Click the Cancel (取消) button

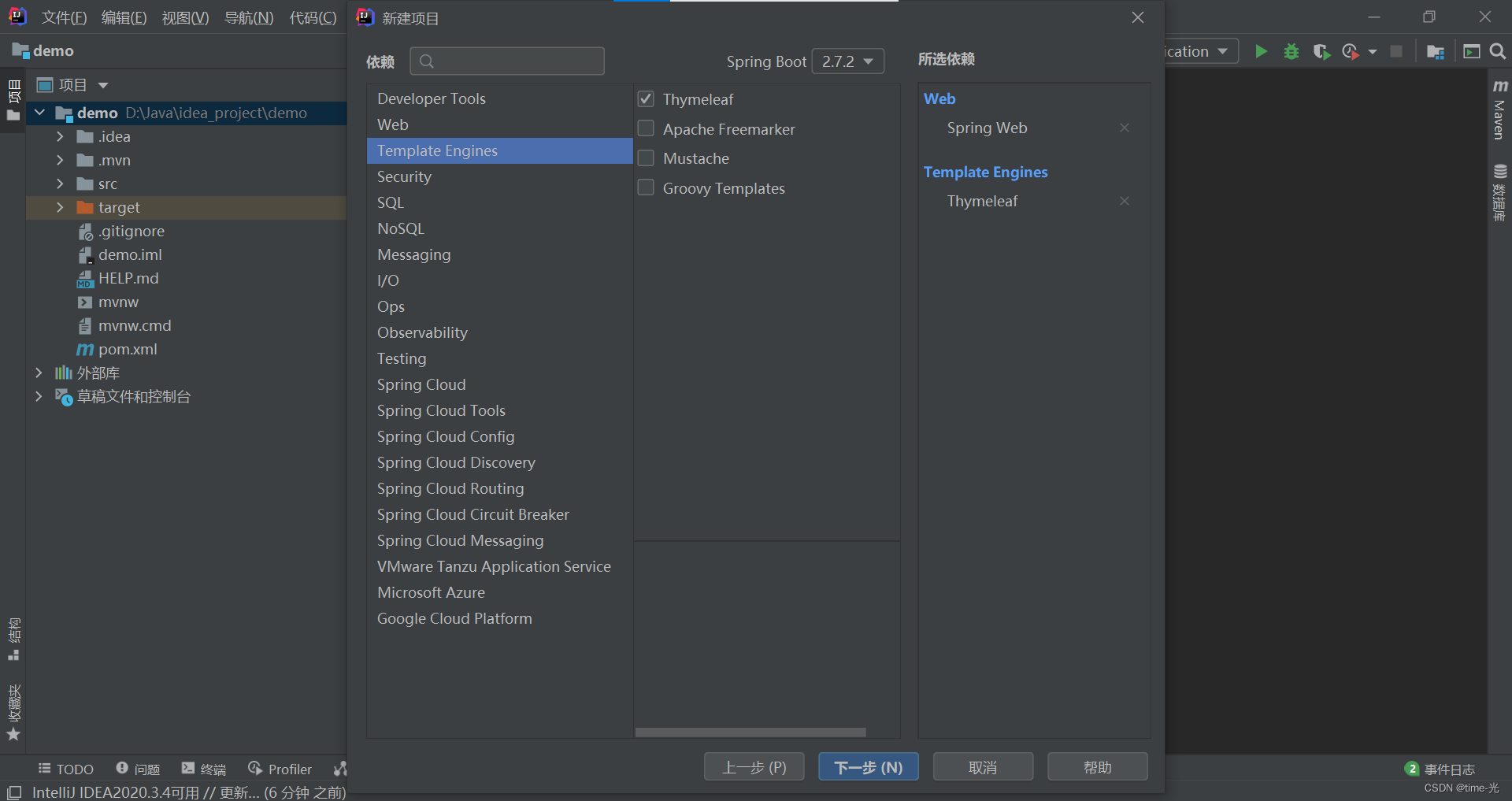coord(983,766)
